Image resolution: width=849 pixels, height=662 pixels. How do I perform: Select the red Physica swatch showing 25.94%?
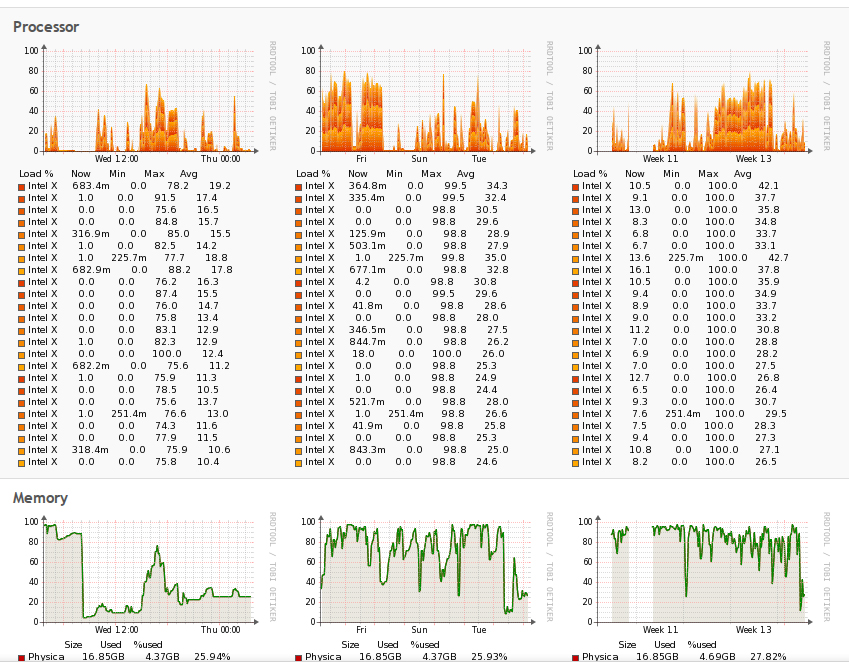[x=21, y=658]
